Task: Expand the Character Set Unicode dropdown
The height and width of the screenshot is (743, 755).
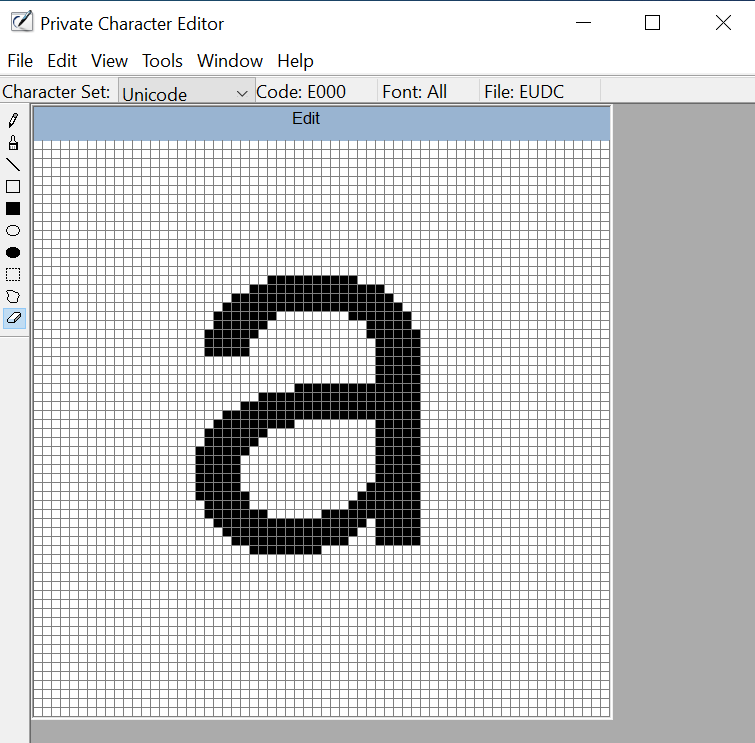Action: (187, 92)
